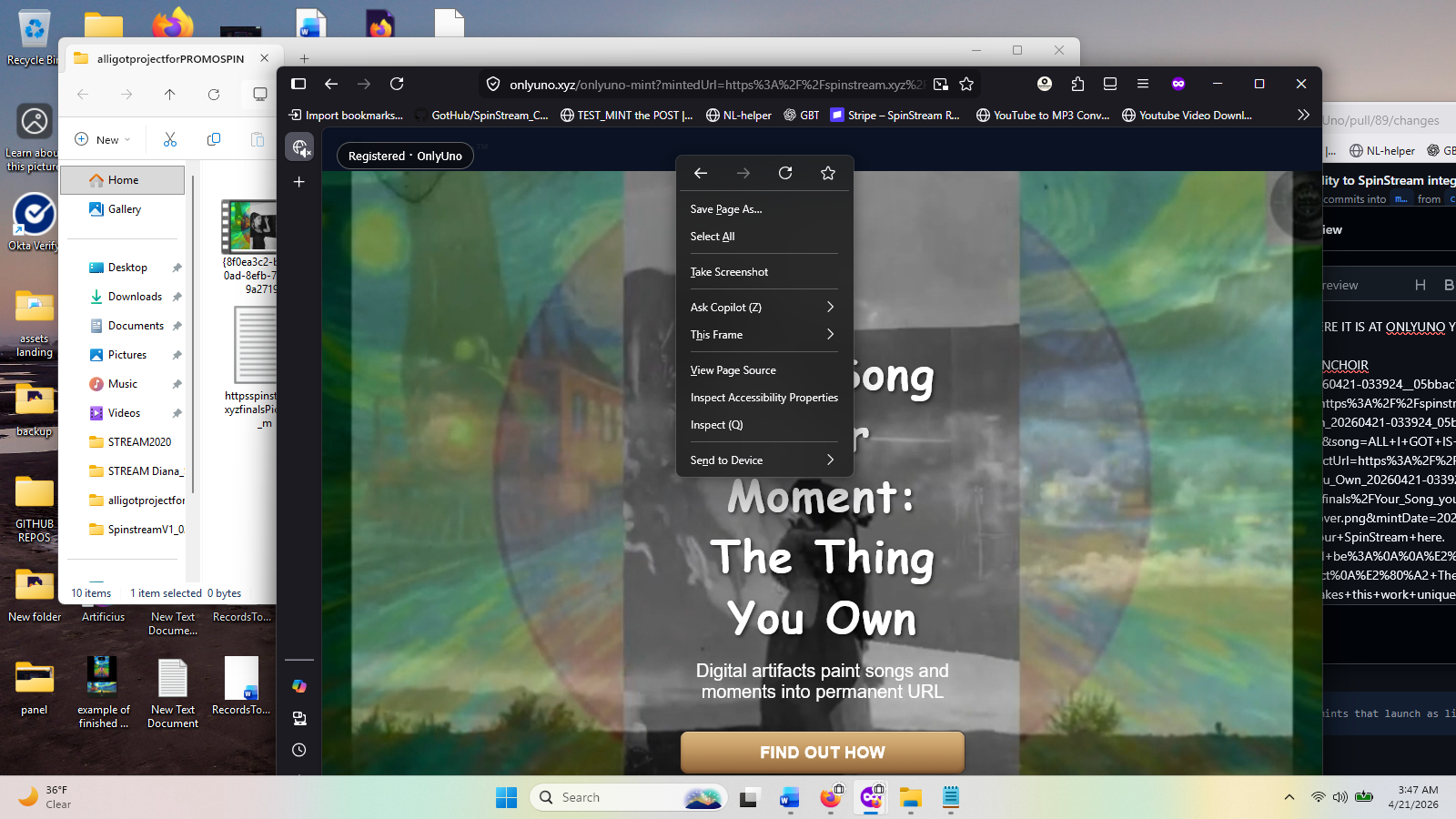Open GBT bookmark in bookmarks bar
The width and height of the screenshot is (1456, 819).
[802, 116]
